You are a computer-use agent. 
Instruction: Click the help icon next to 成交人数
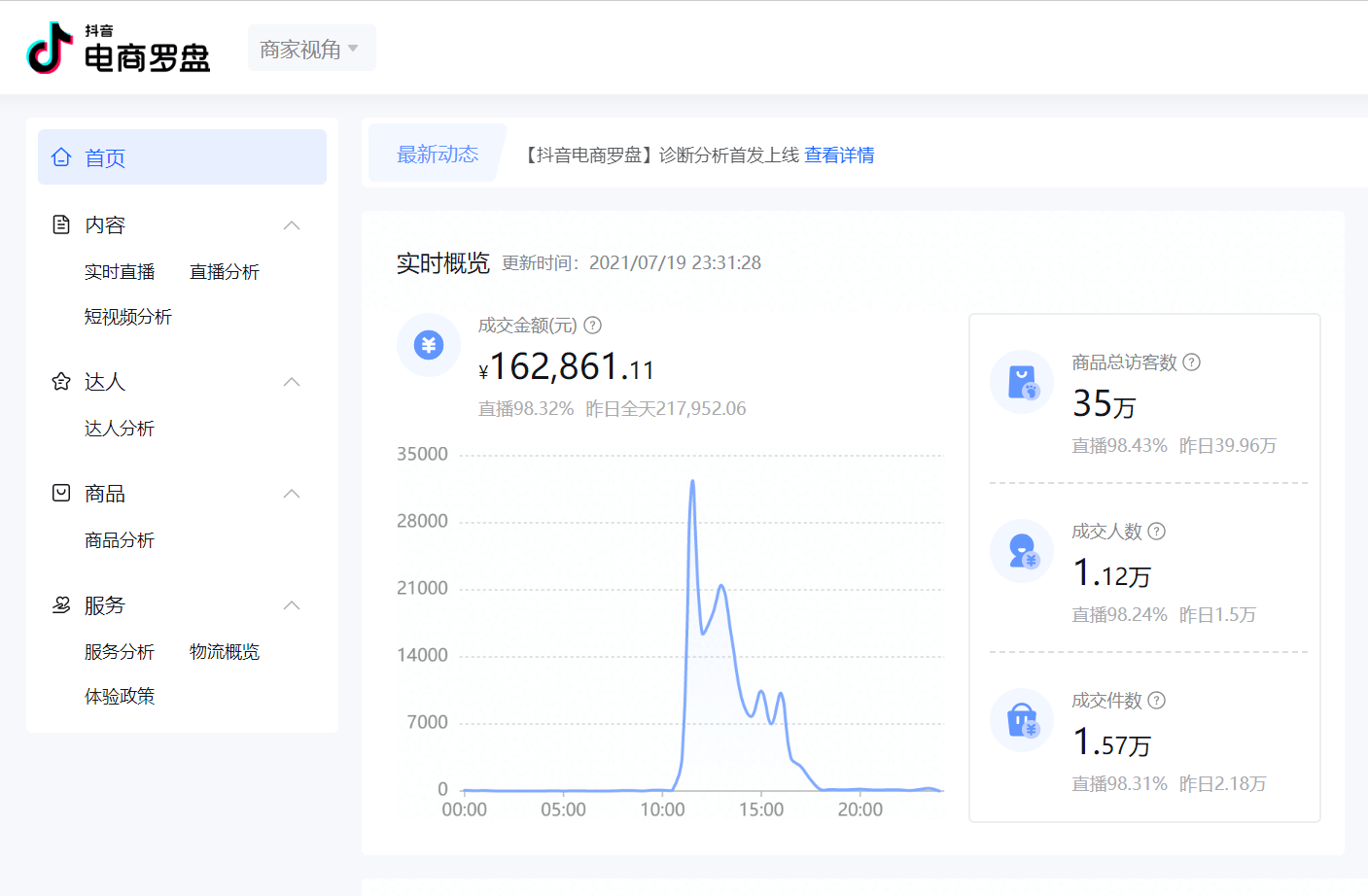pos(1156,532)
